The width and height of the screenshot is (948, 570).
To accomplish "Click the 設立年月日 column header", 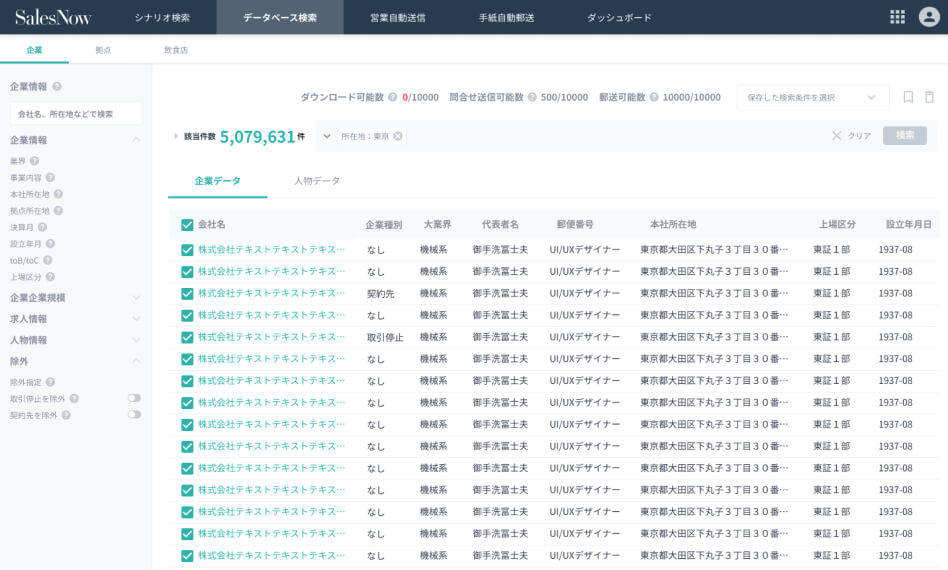I will click(908, 224).
